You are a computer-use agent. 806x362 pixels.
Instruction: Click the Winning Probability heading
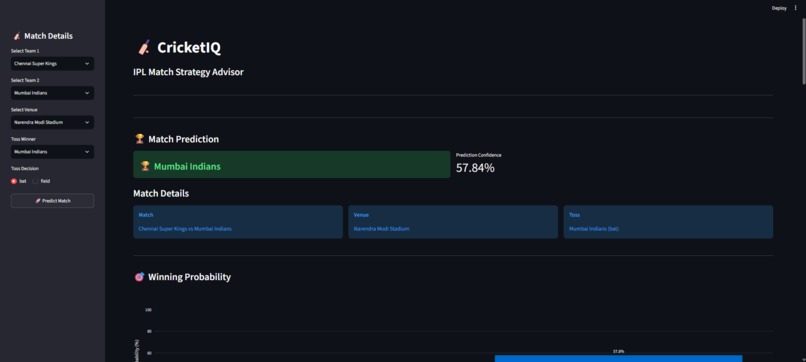[189, 277]
